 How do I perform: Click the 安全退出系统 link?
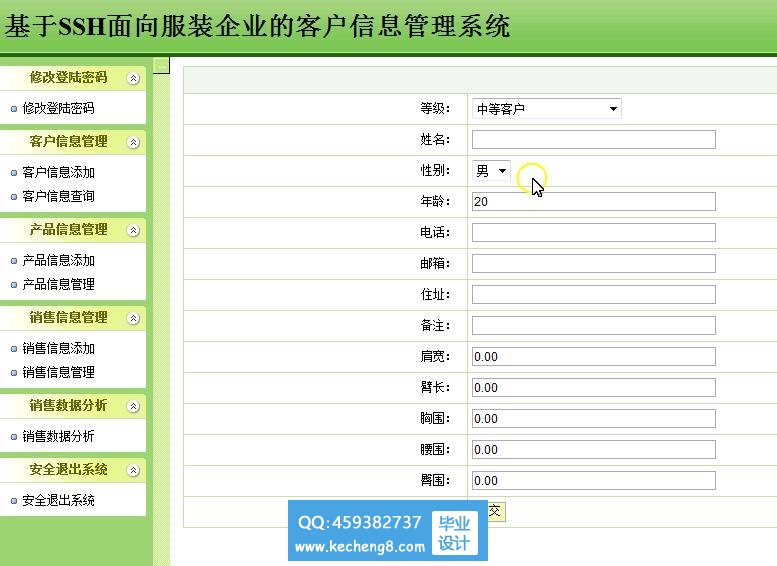58,500
